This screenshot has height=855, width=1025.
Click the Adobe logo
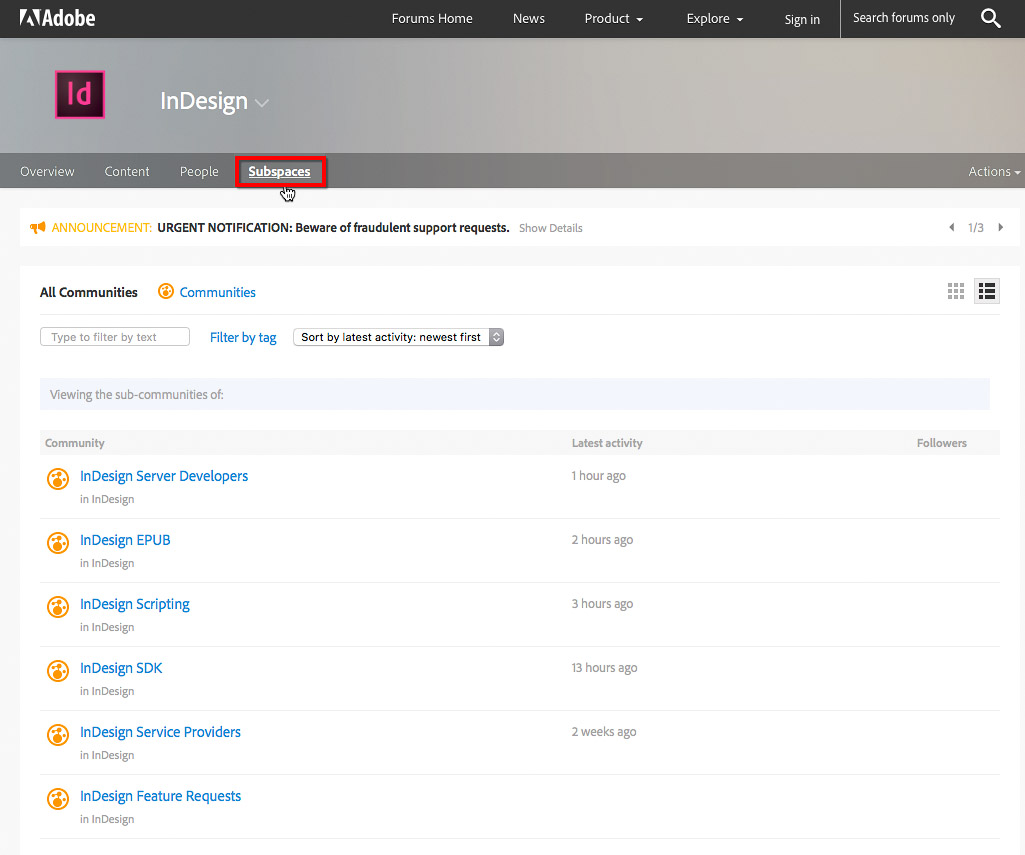58,18
